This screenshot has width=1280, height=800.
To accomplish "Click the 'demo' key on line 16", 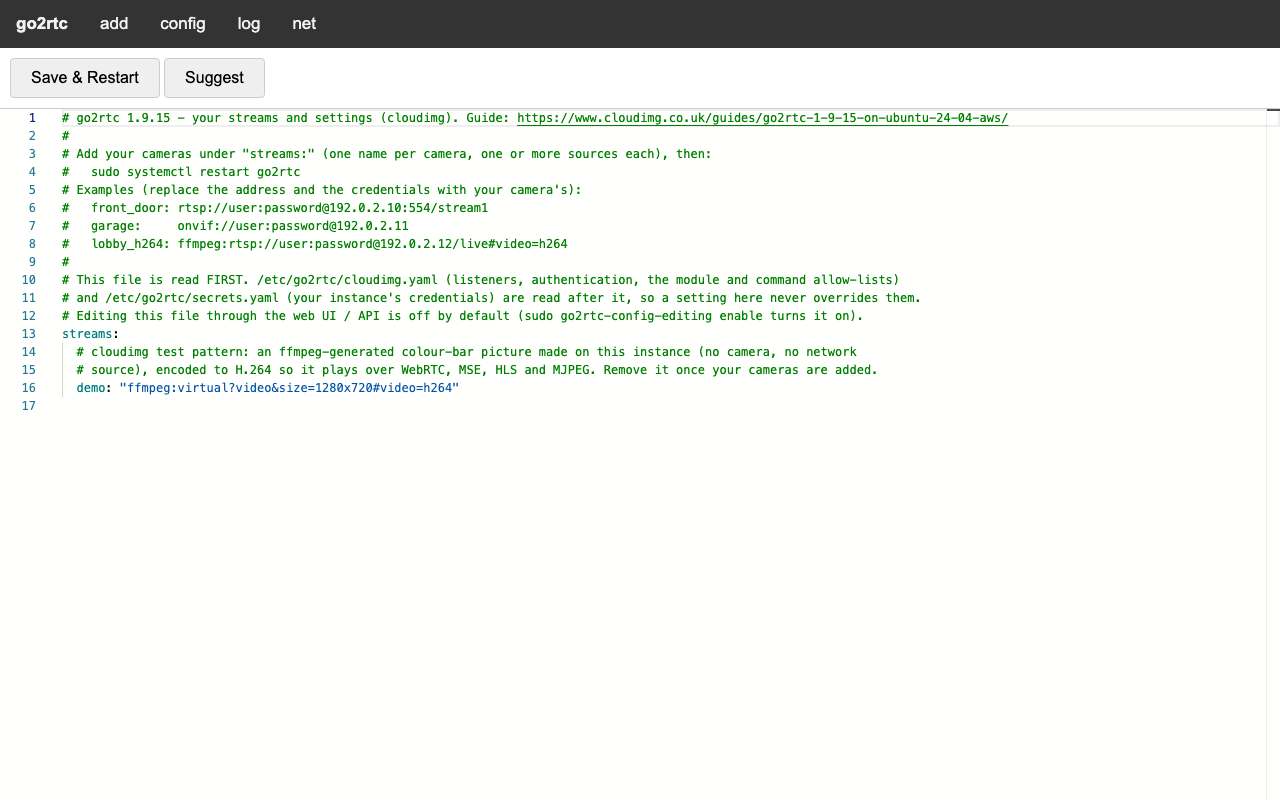I will click(x=90, y=388).
